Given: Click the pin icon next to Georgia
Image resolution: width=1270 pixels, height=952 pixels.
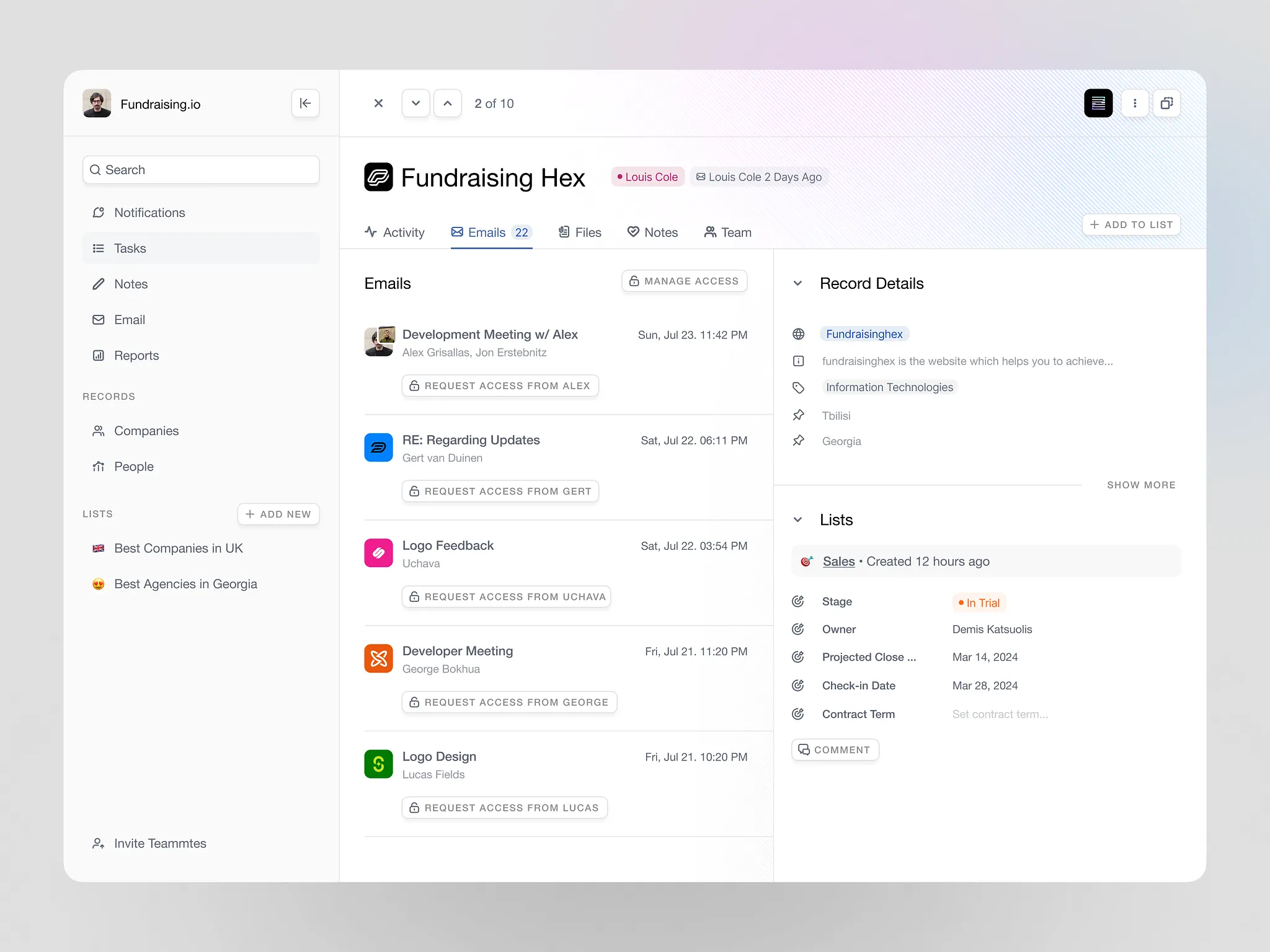Looking at the screenshot, I should 798,441.
